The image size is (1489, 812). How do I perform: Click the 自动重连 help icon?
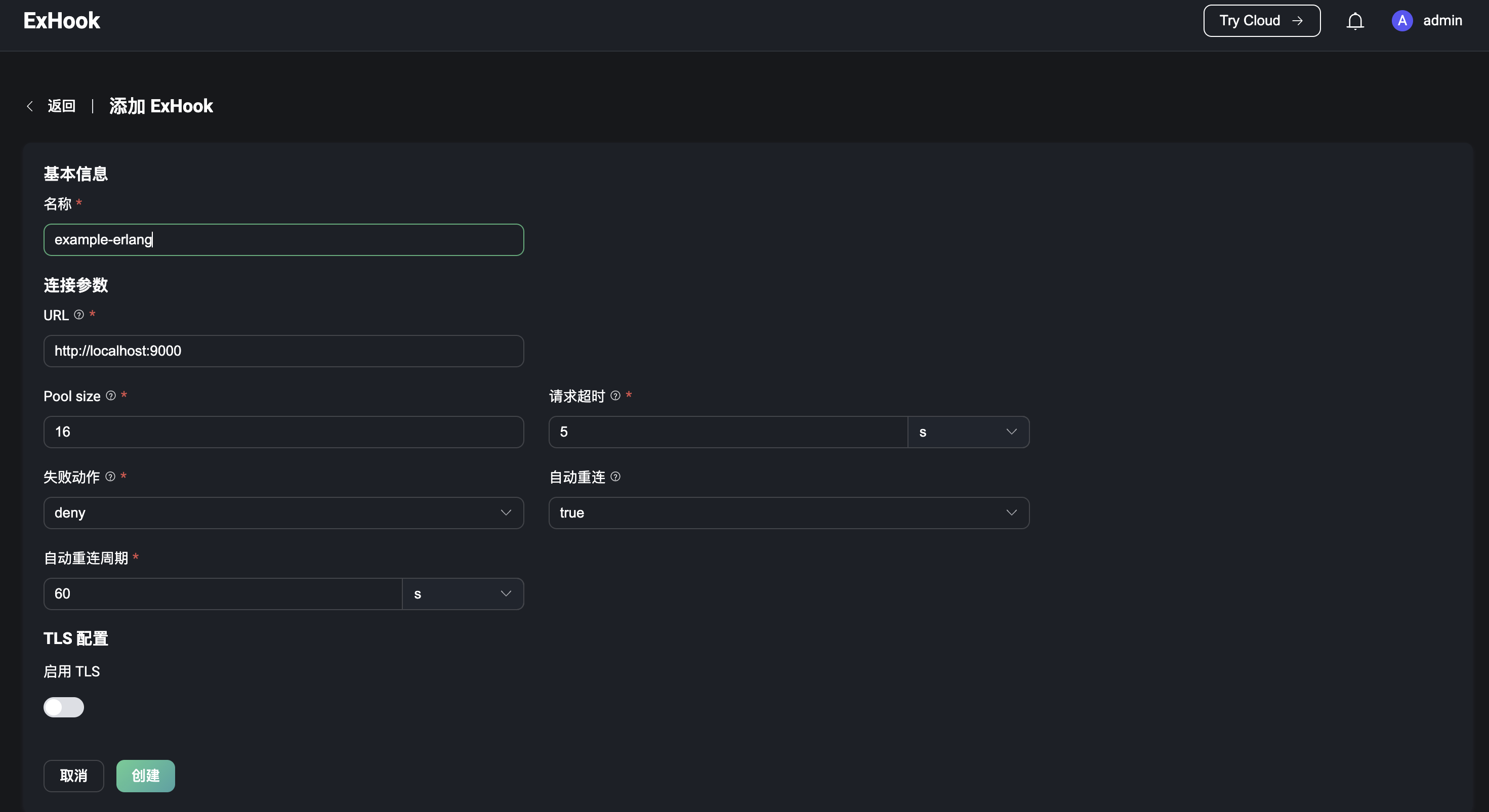[x=615, y=477]
